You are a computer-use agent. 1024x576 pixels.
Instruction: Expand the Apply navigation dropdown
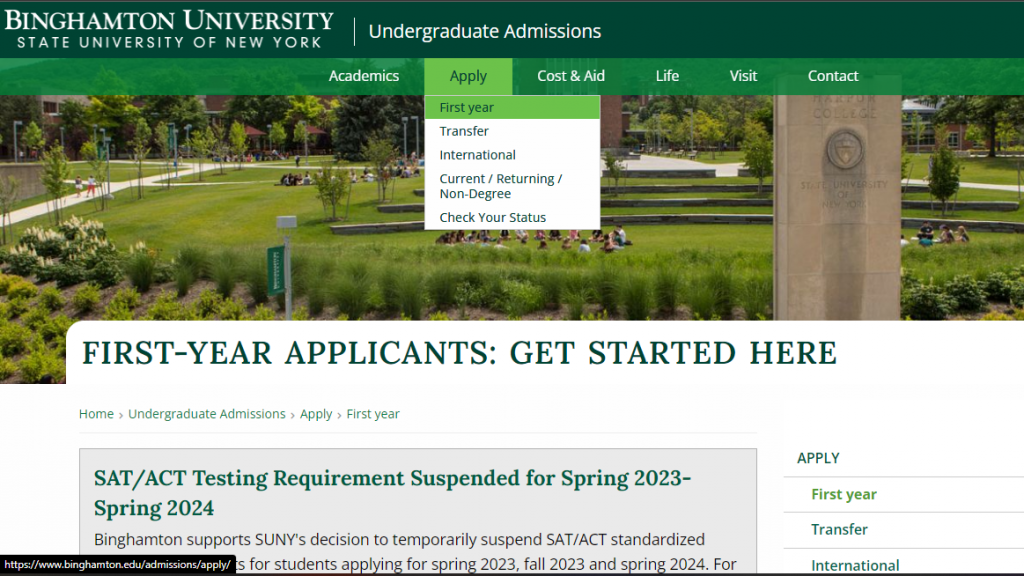click(468, 76)
